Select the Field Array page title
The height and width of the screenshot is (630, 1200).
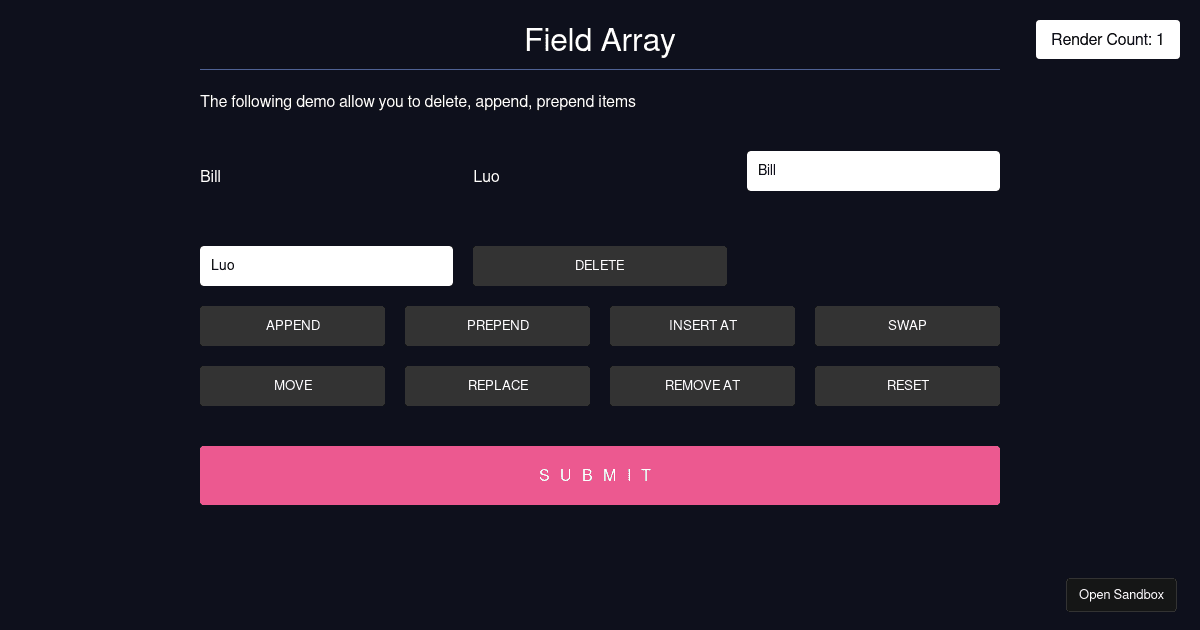599,40
